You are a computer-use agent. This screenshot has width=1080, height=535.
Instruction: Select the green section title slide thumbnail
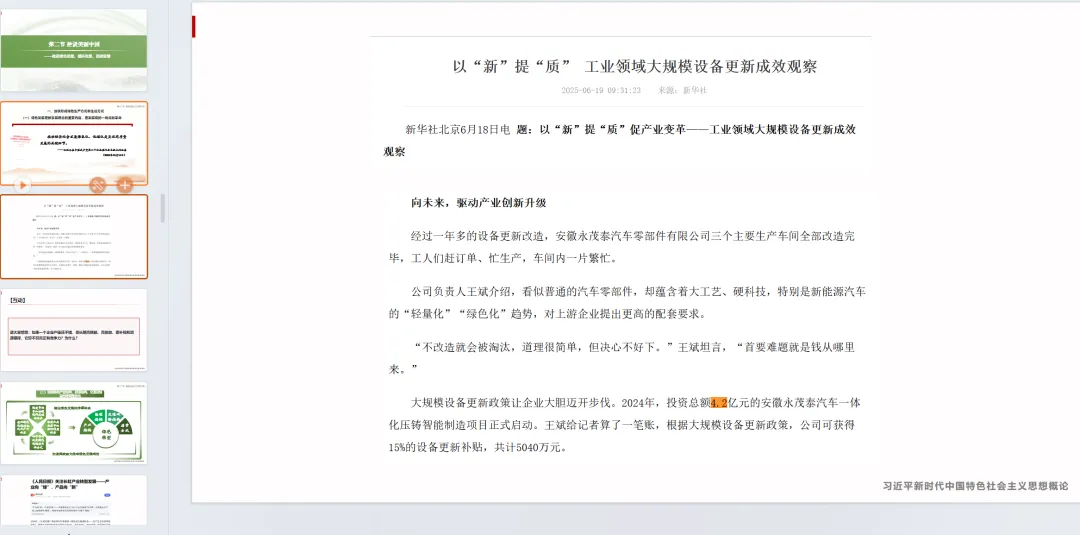(x=74, y=50)
